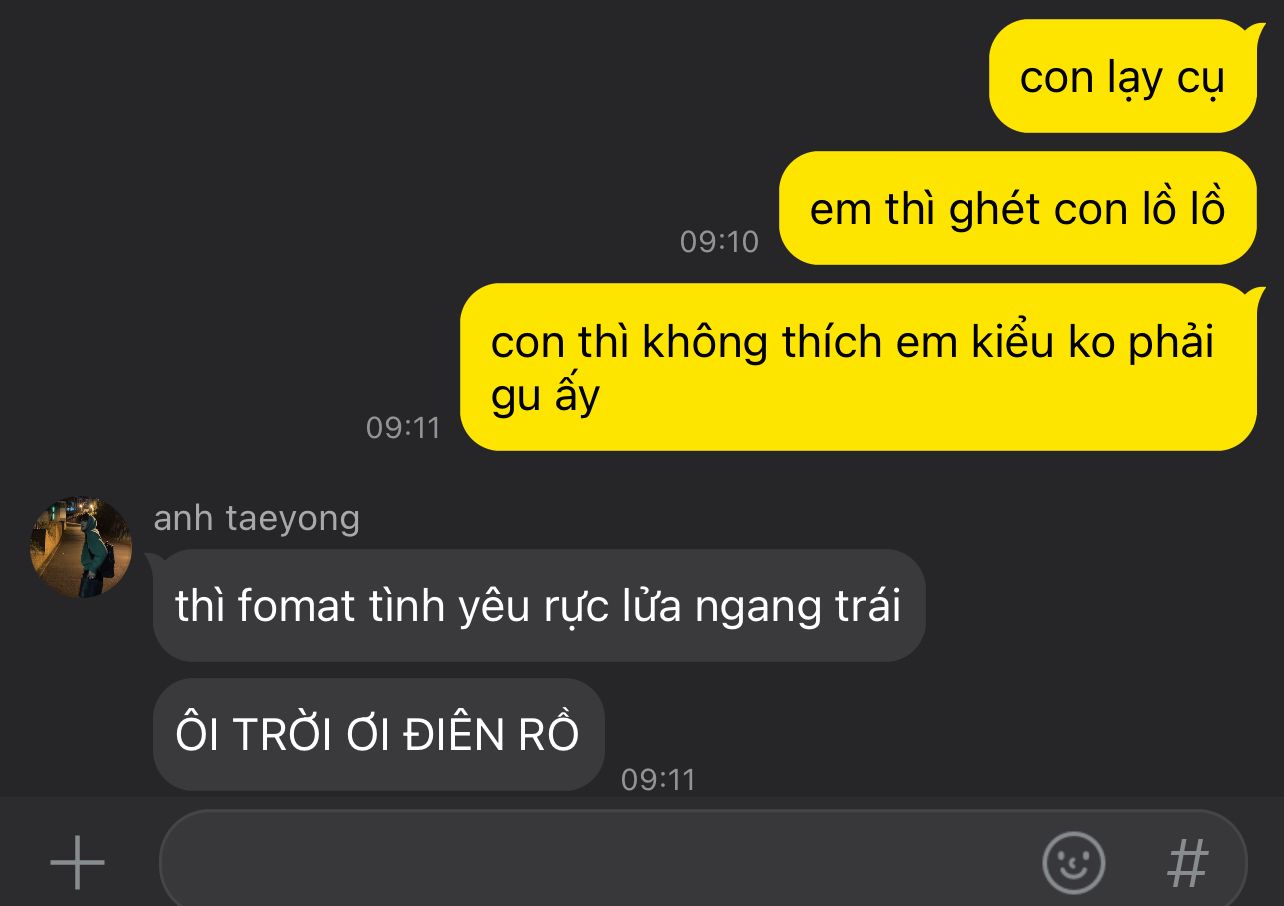This screenshot has height=906, width=1284.
Task: Select the "con lạy cụ" message bubble
Action: pyautogui.click(x=1122, y=76)
